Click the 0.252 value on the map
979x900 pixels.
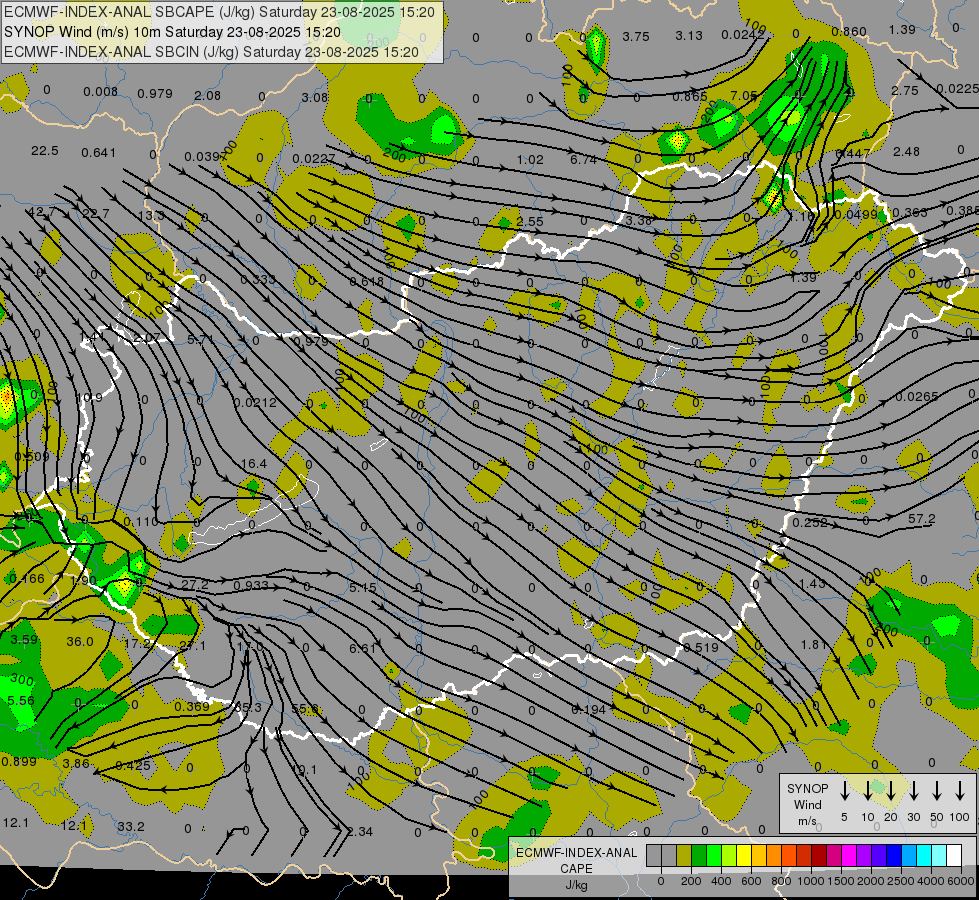click(x=810, y=523)
